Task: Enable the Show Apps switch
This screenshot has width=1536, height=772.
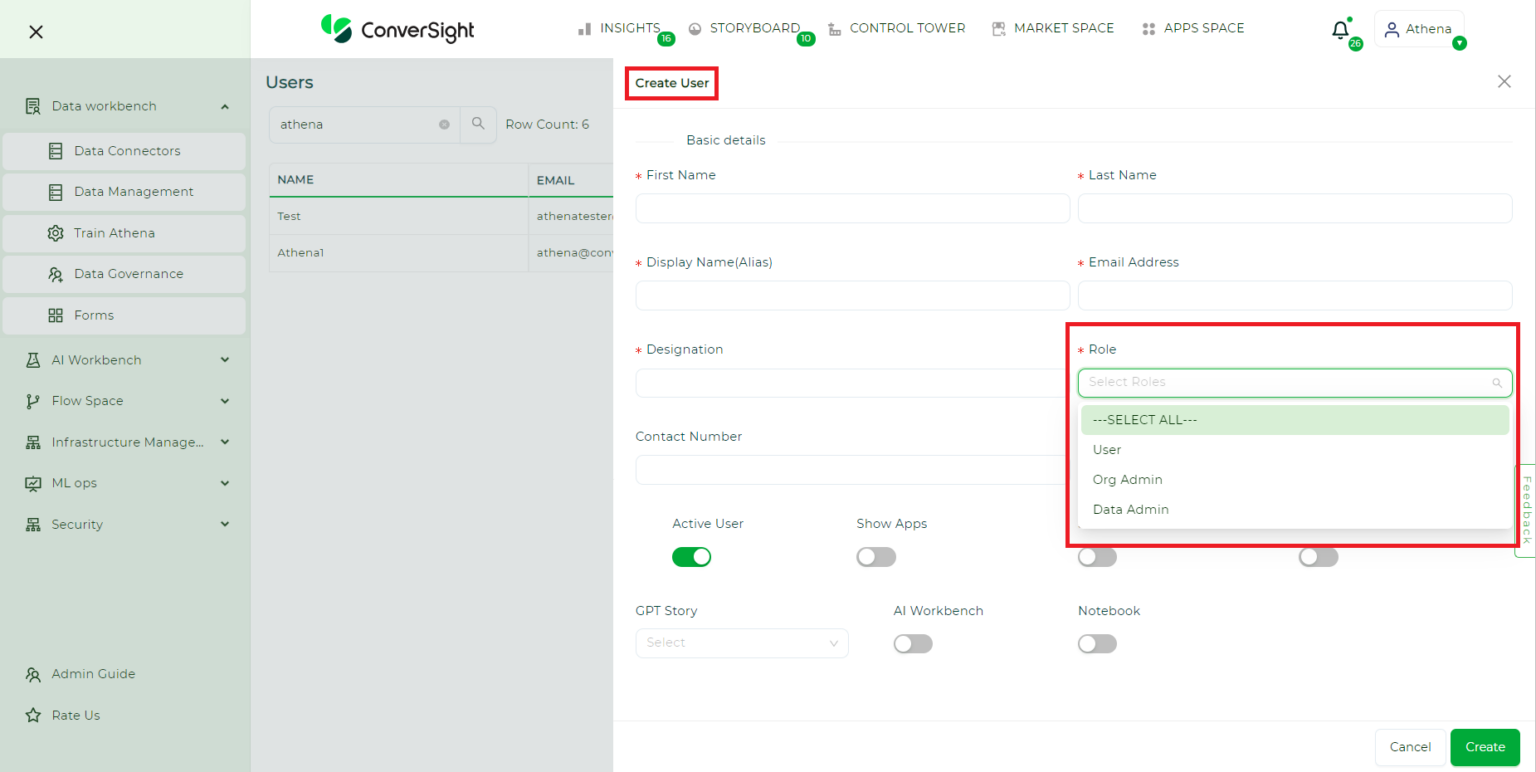Action: pos(876,557)
